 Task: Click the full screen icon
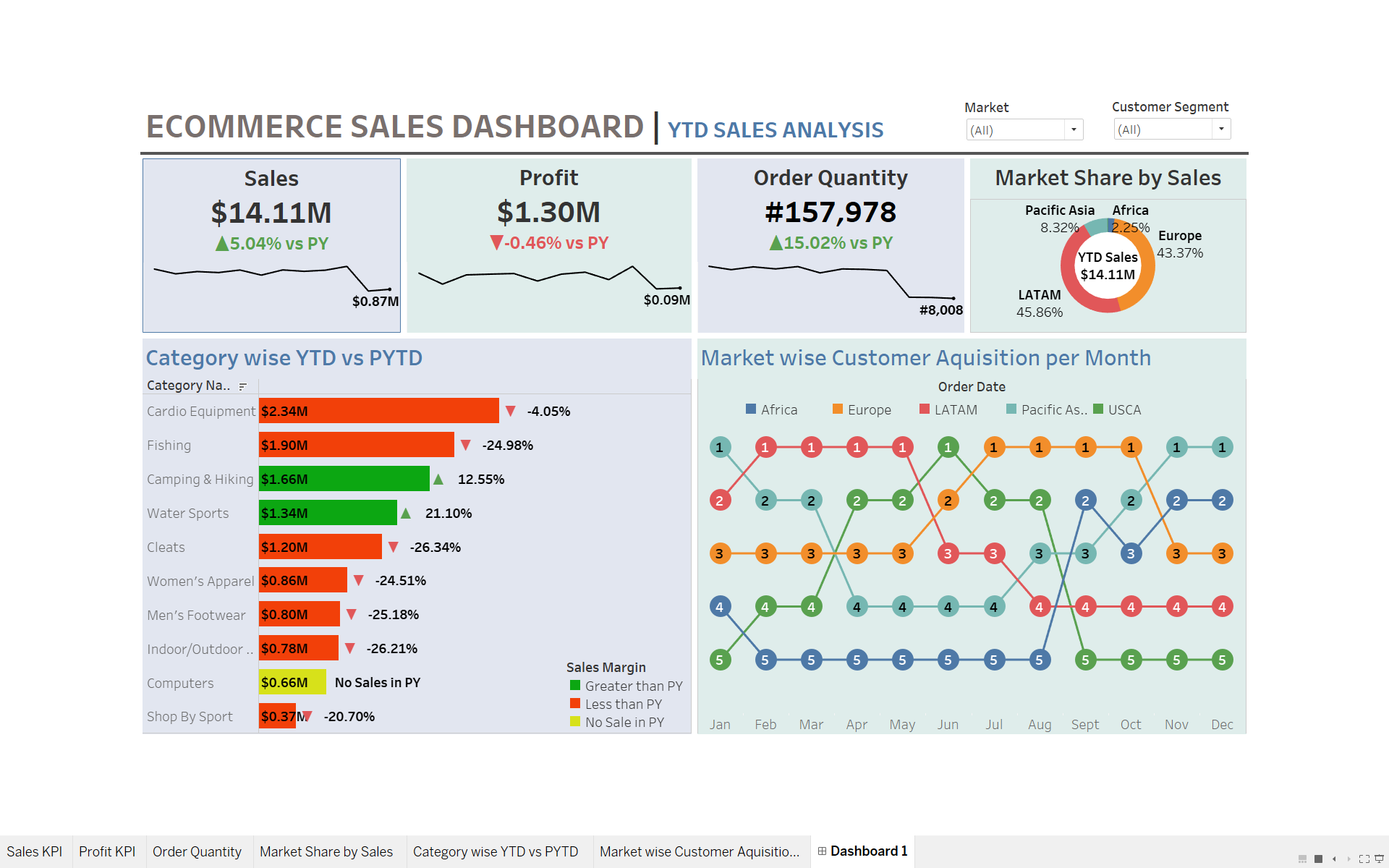1364,859
